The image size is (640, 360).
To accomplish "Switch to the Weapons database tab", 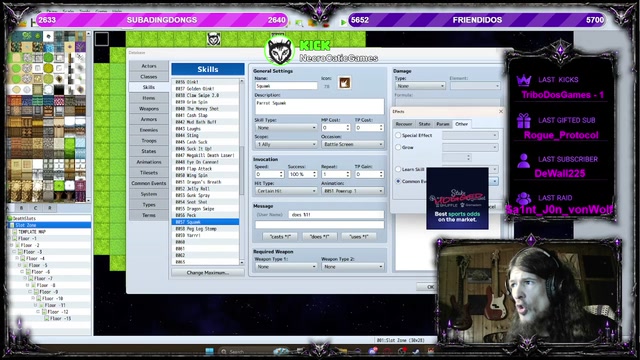I will (149, 109).
